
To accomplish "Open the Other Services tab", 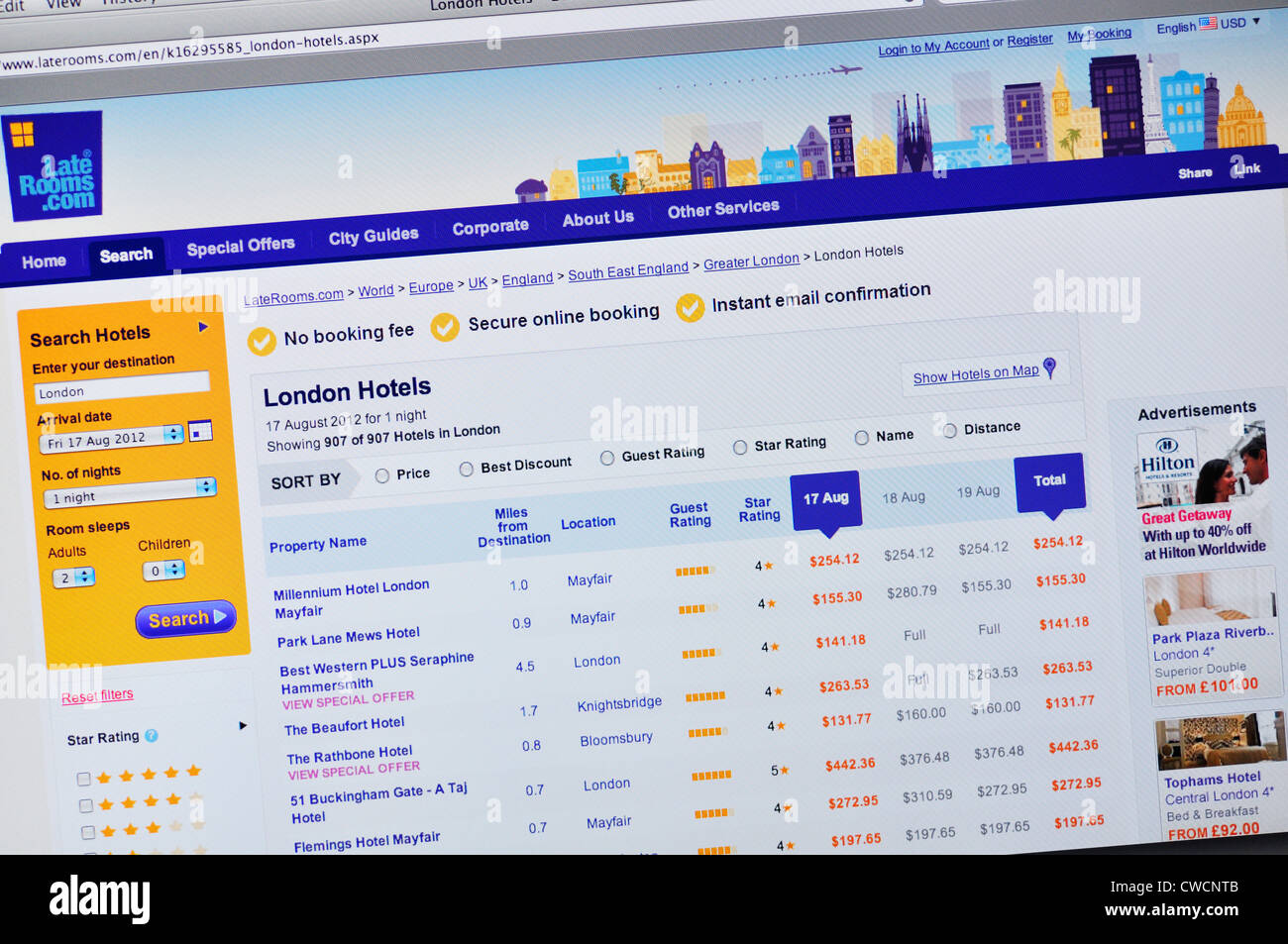I will click(723, 208).
